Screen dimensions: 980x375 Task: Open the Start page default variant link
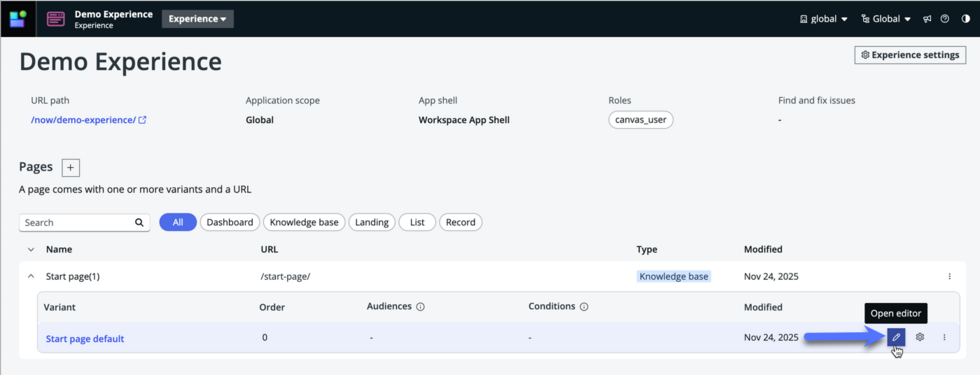pyautogui.click(x=85, y=339)
